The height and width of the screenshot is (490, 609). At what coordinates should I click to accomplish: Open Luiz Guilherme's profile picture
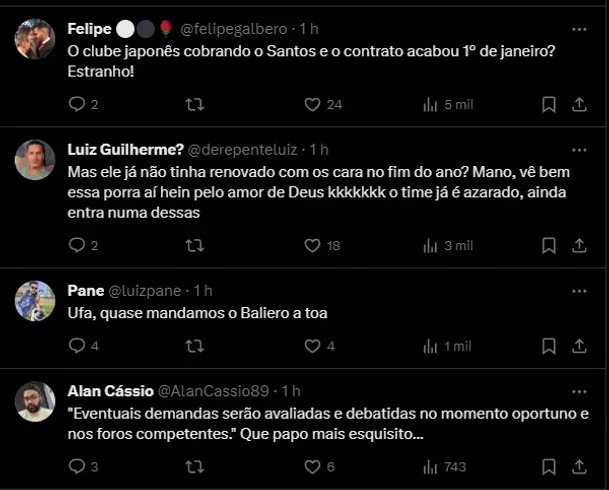tap(35, 160)
